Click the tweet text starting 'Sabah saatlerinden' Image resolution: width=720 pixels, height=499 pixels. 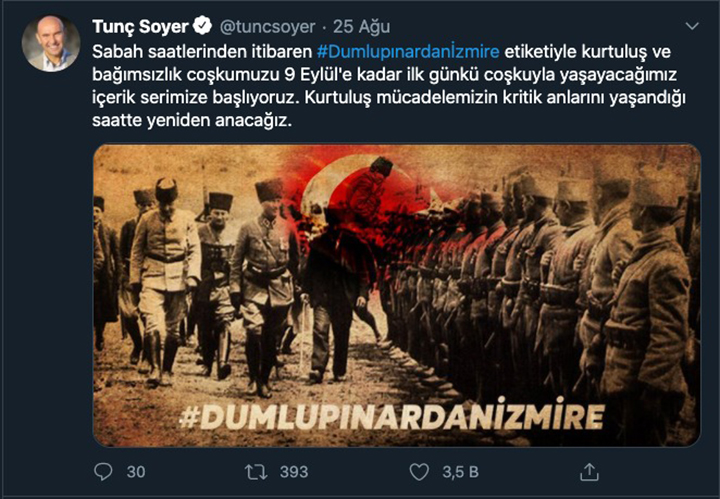(x=389, y=86)
